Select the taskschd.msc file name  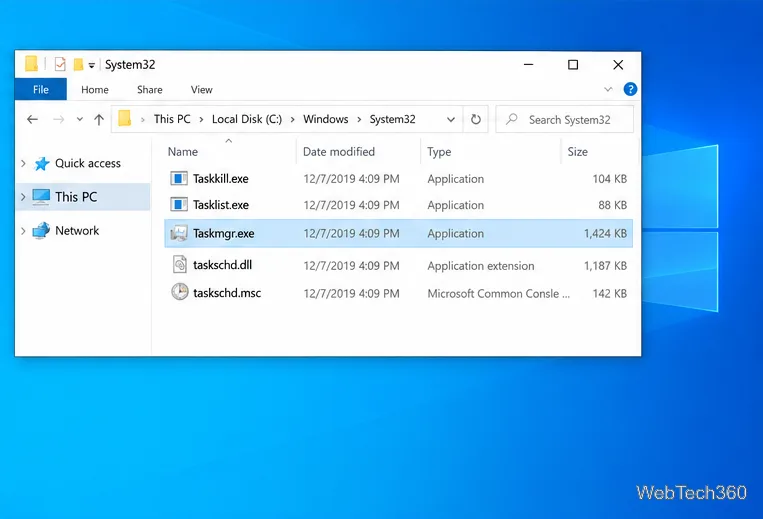(227, 293)
